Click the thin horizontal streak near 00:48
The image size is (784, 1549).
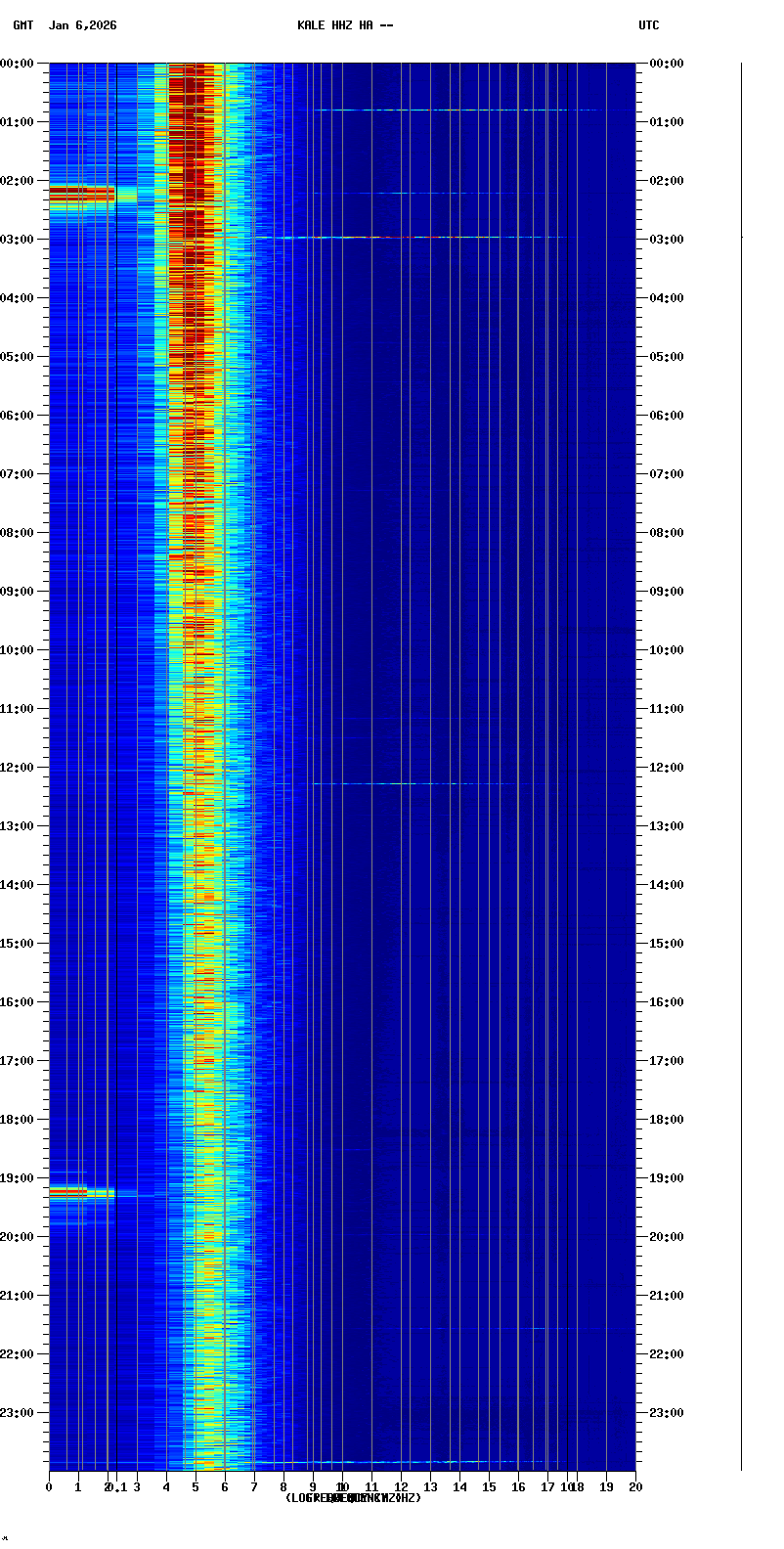click(x=440, y=110)
